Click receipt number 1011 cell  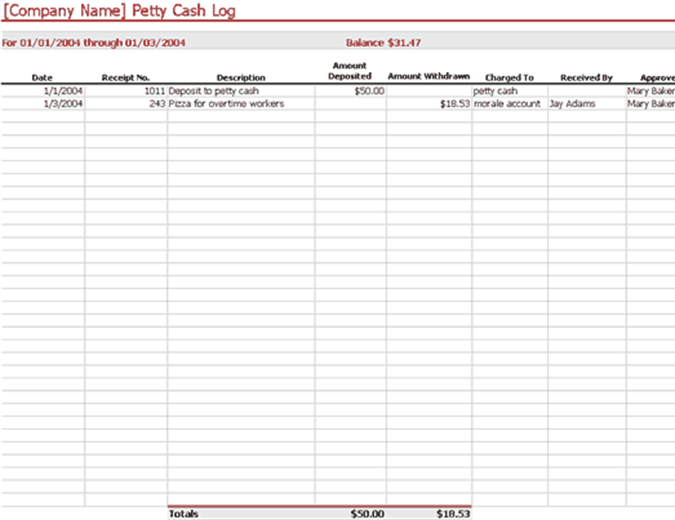pos(153,91)
